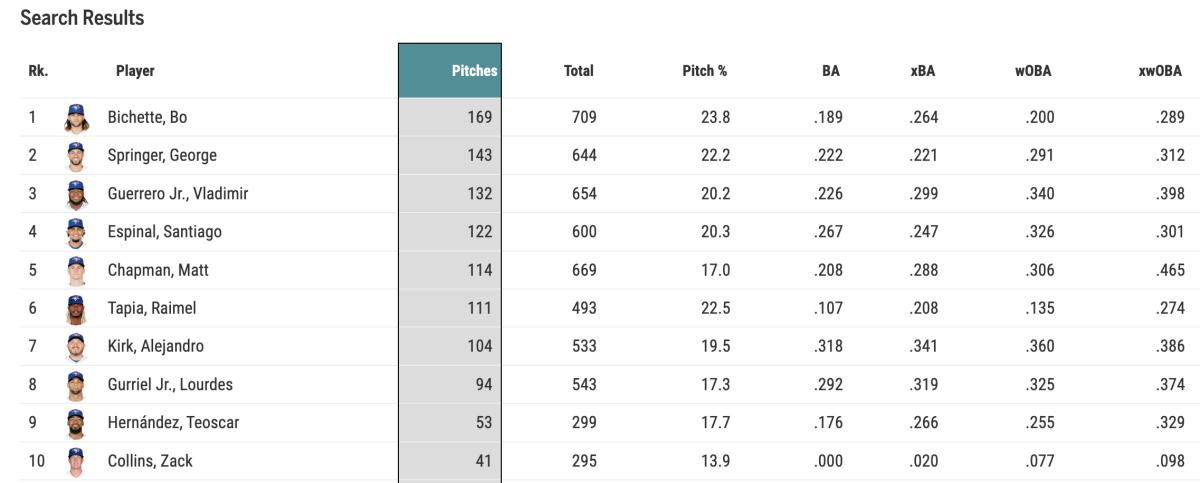The height and width of the screenshot is (483, 1200).
Task: Sort by Pitch % column header
Action: [x=704, y=71]
